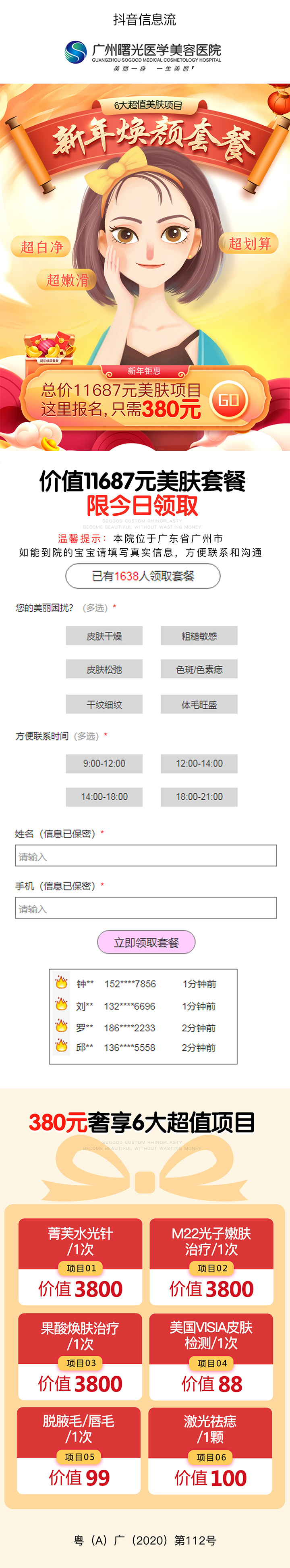Click the flame icon beside 邱**
Viewport: 290px width, 1568px height.
[x=61, y=1046]
